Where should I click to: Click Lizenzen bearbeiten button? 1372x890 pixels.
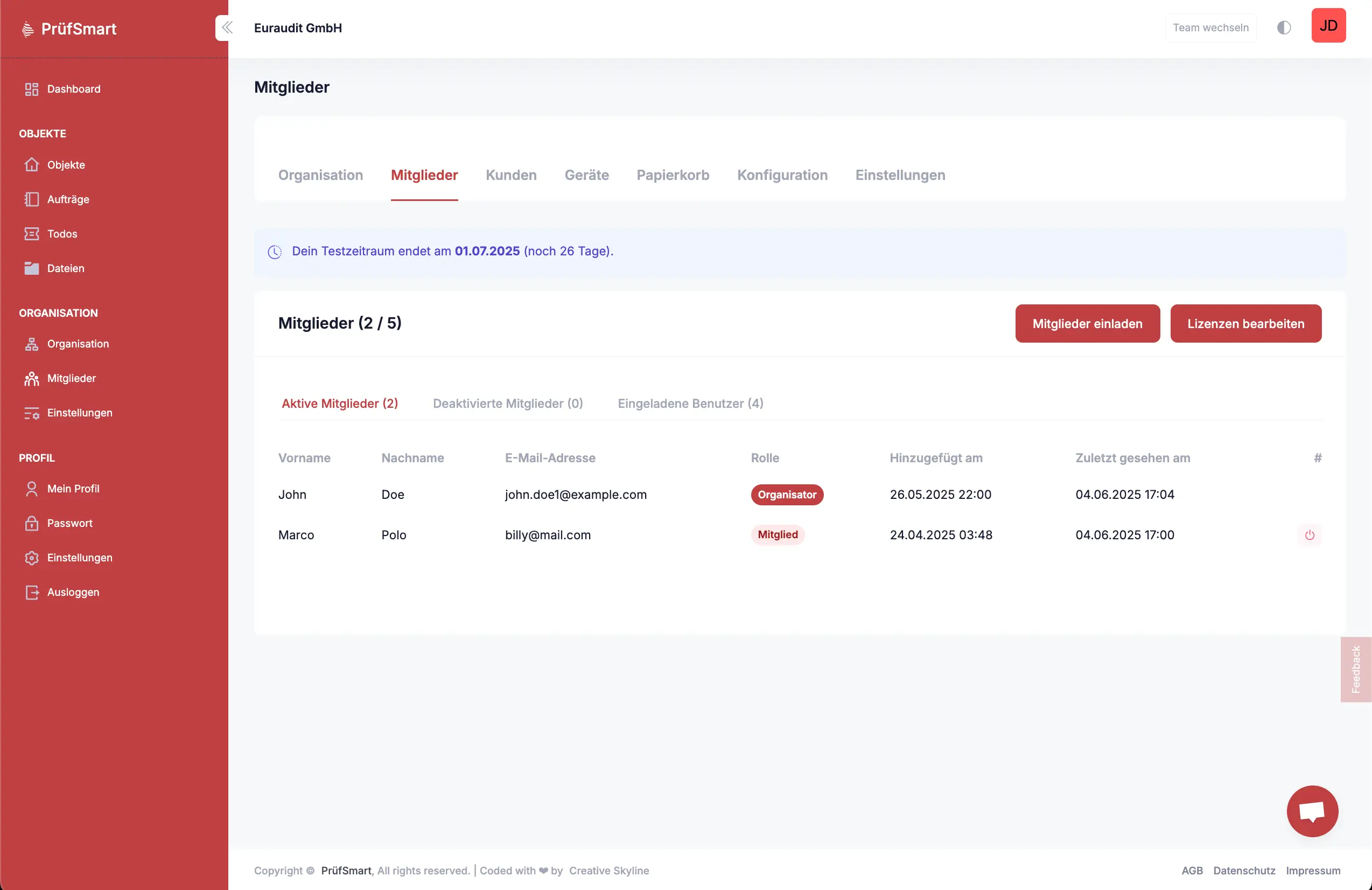pyautogui.click(x=1245, y=324)
